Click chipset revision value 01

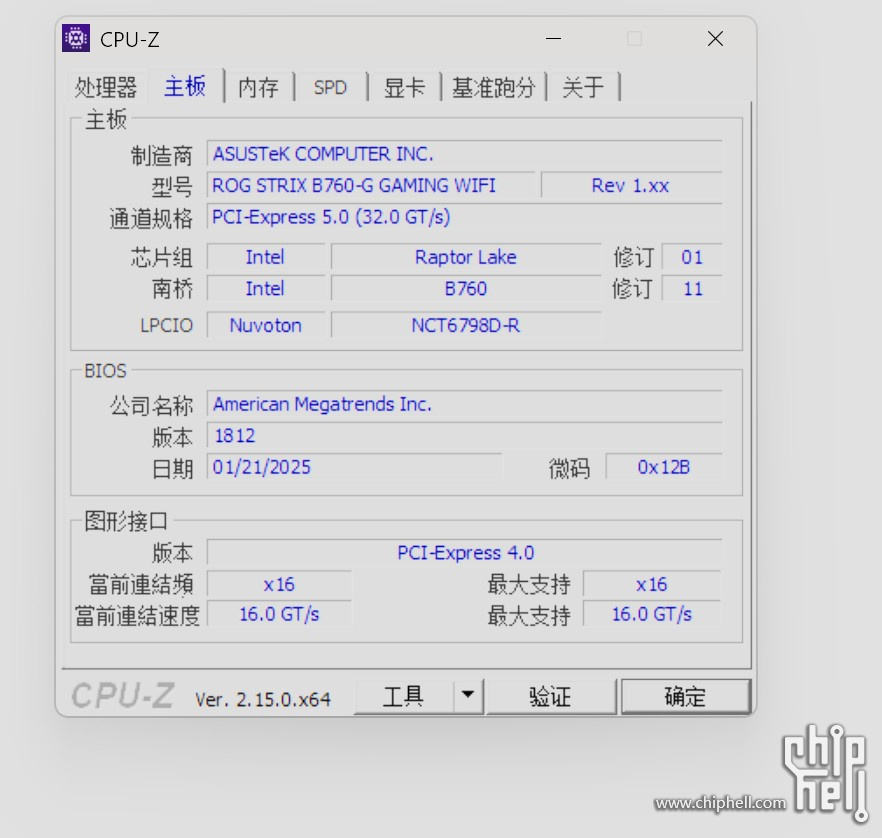tap(692, 257)
